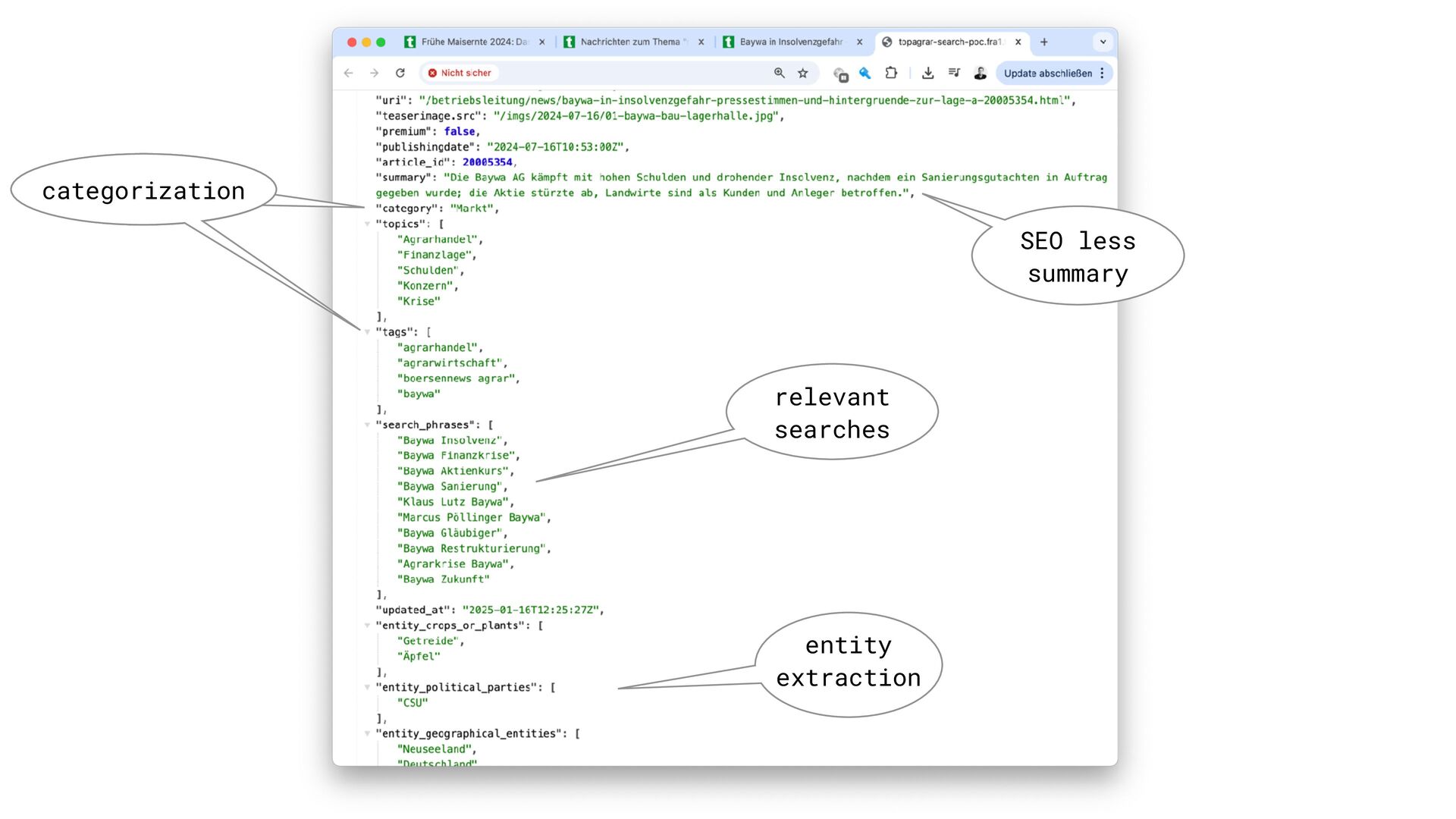Open the tab search dropdown chevron
1456x819 pixels.
coord(1103,42)
